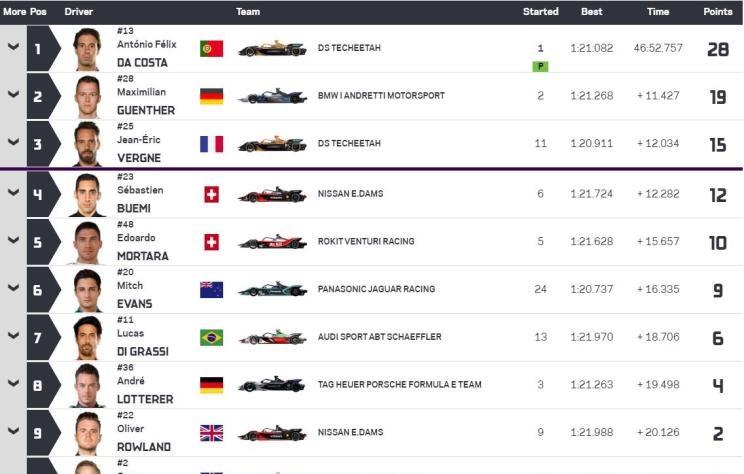Click the Swiss flag beside Buemi
The width and height of the screenshot is (744, 474).
(x=212, y=195)
